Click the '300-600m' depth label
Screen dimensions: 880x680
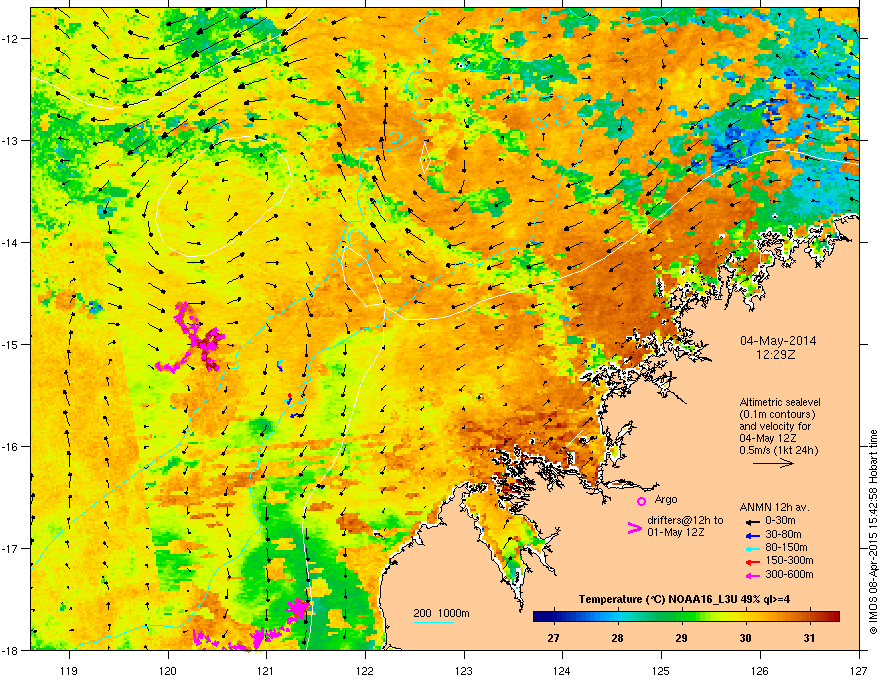(789, 574)
